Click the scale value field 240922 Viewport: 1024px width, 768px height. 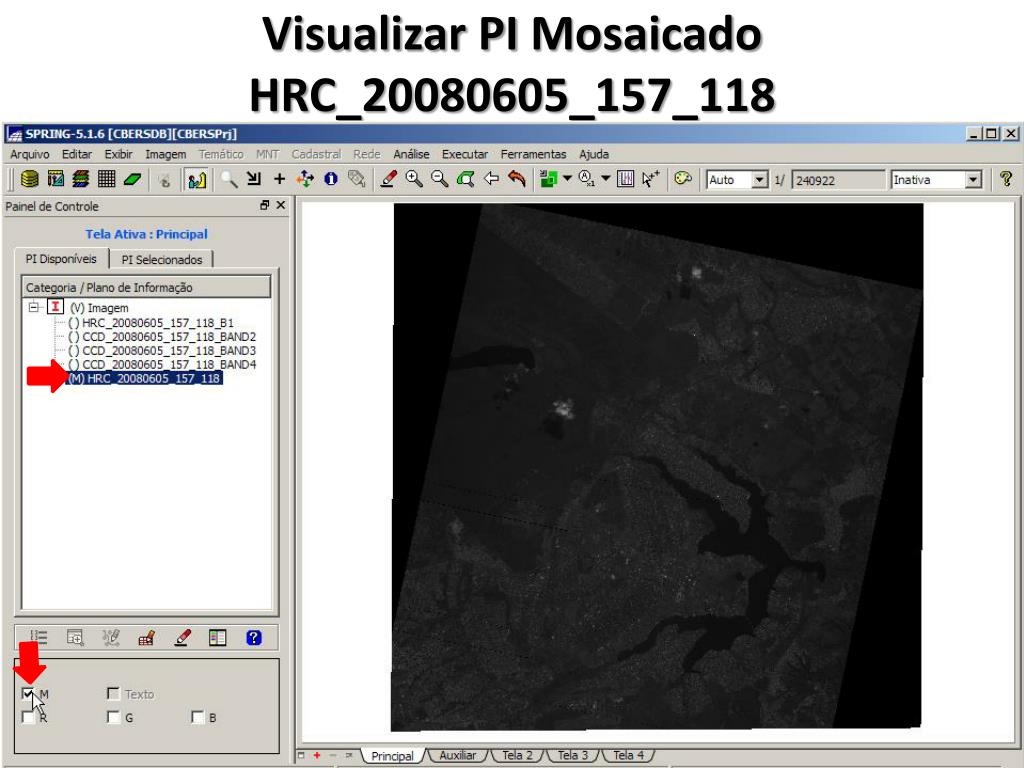pos(837,180)
